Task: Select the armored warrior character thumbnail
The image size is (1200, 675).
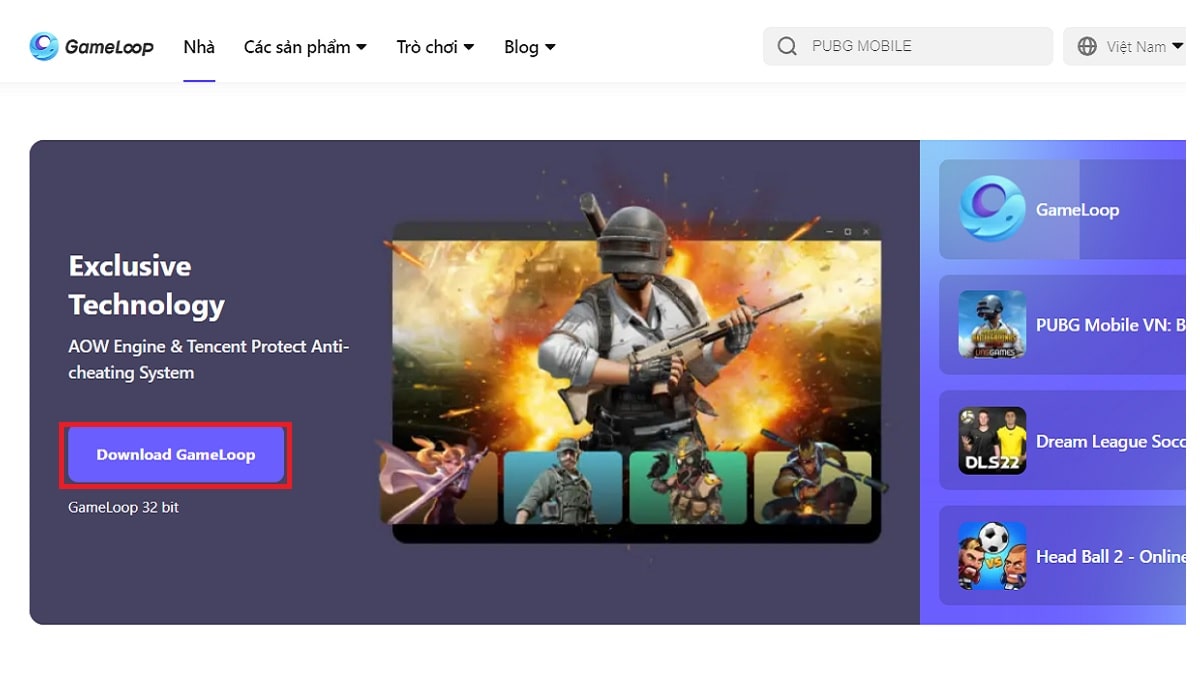Action: coord(813,487)
